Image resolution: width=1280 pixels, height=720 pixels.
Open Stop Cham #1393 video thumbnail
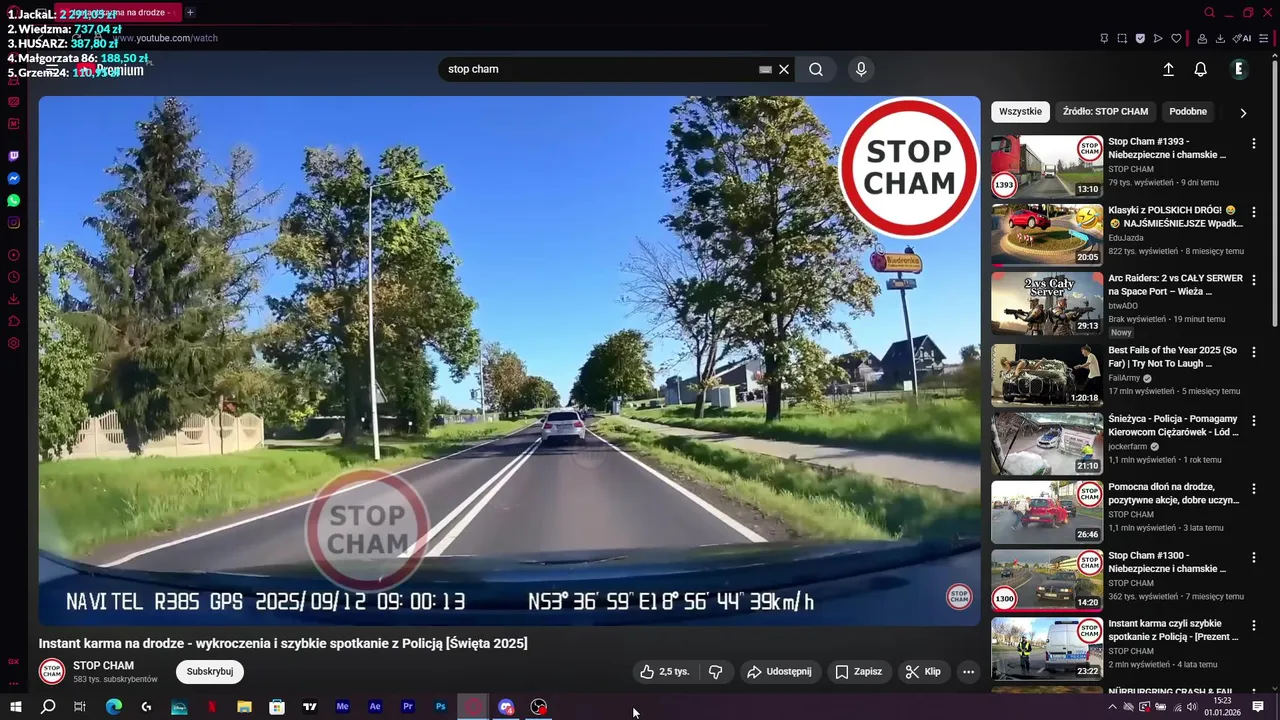click(1047, 166)
